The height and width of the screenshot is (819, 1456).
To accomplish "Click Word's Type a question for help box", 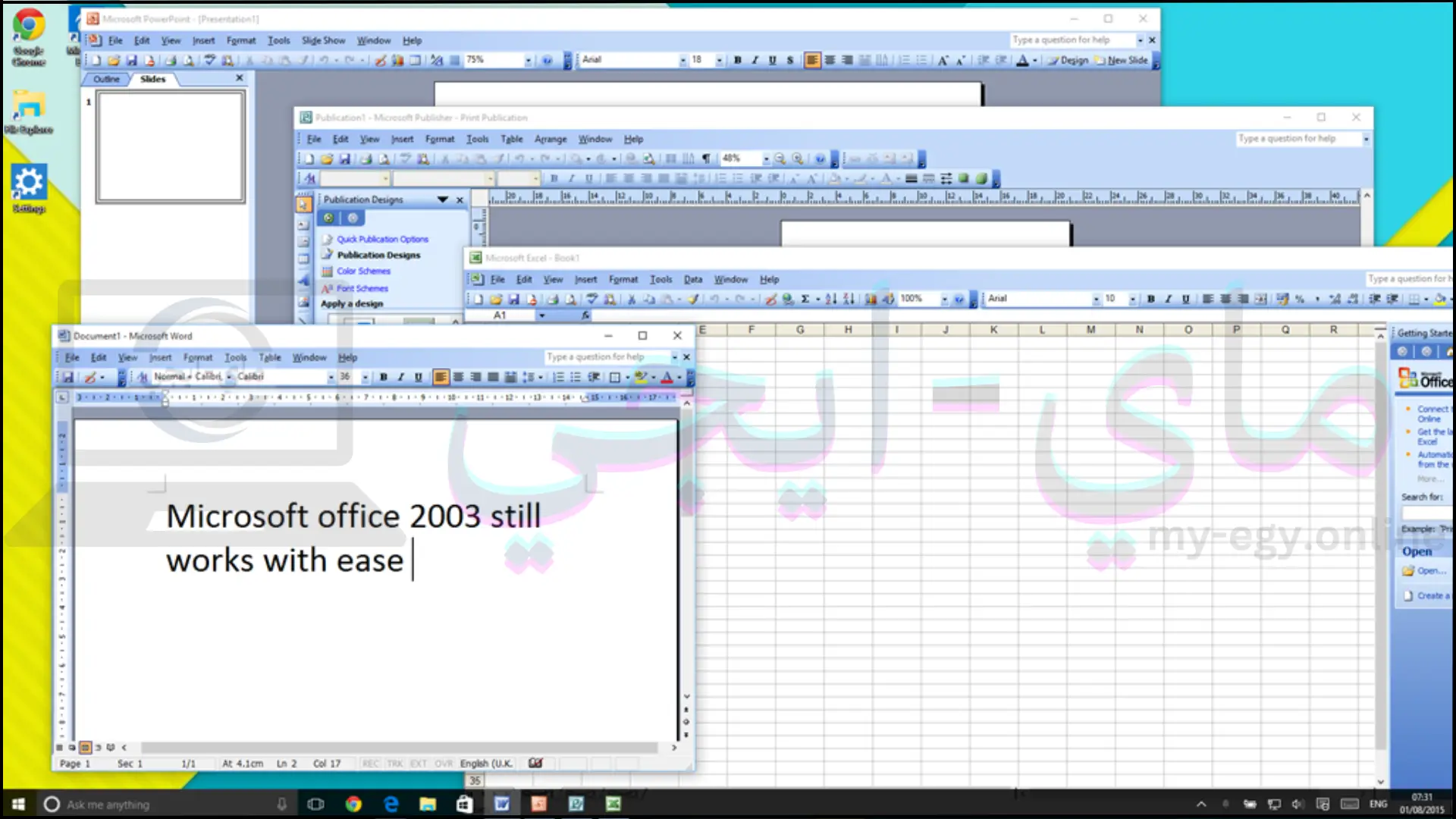I will coord(607,356).
